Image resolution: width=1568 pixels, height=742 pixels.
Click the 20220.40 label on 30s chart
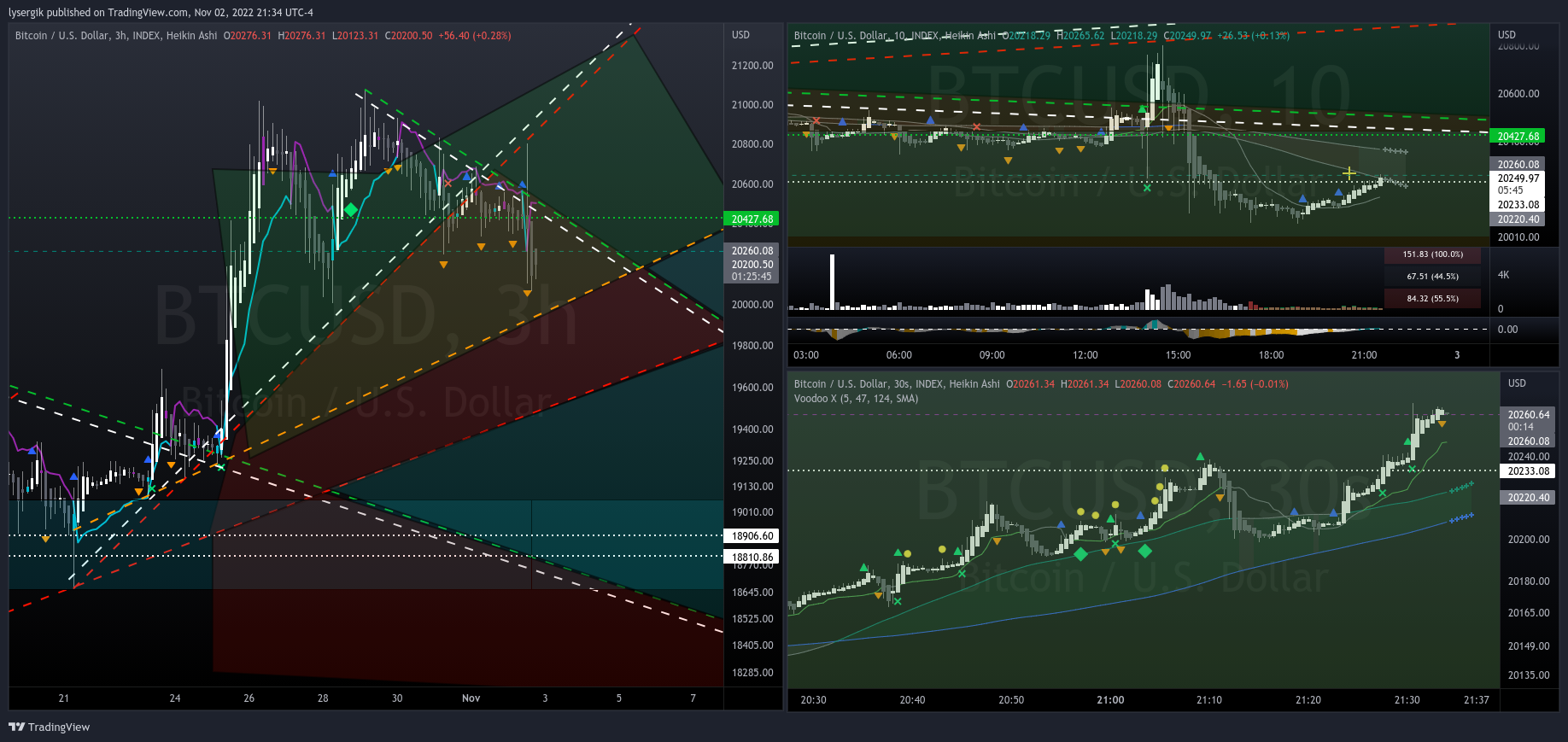(1528, 497)
